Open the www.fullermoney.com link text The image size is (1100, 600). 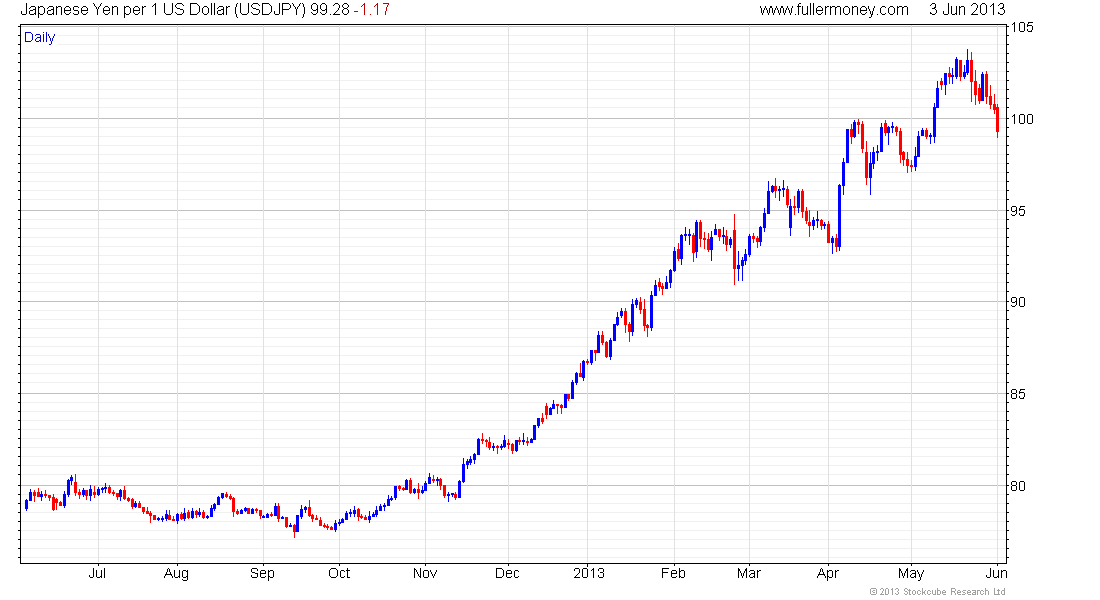click(834, 10)
